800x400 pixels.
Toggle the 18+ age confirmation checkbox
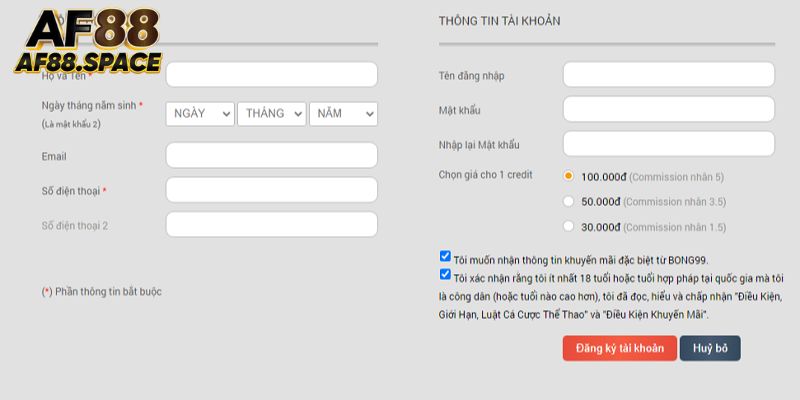[x=445, y=275]
